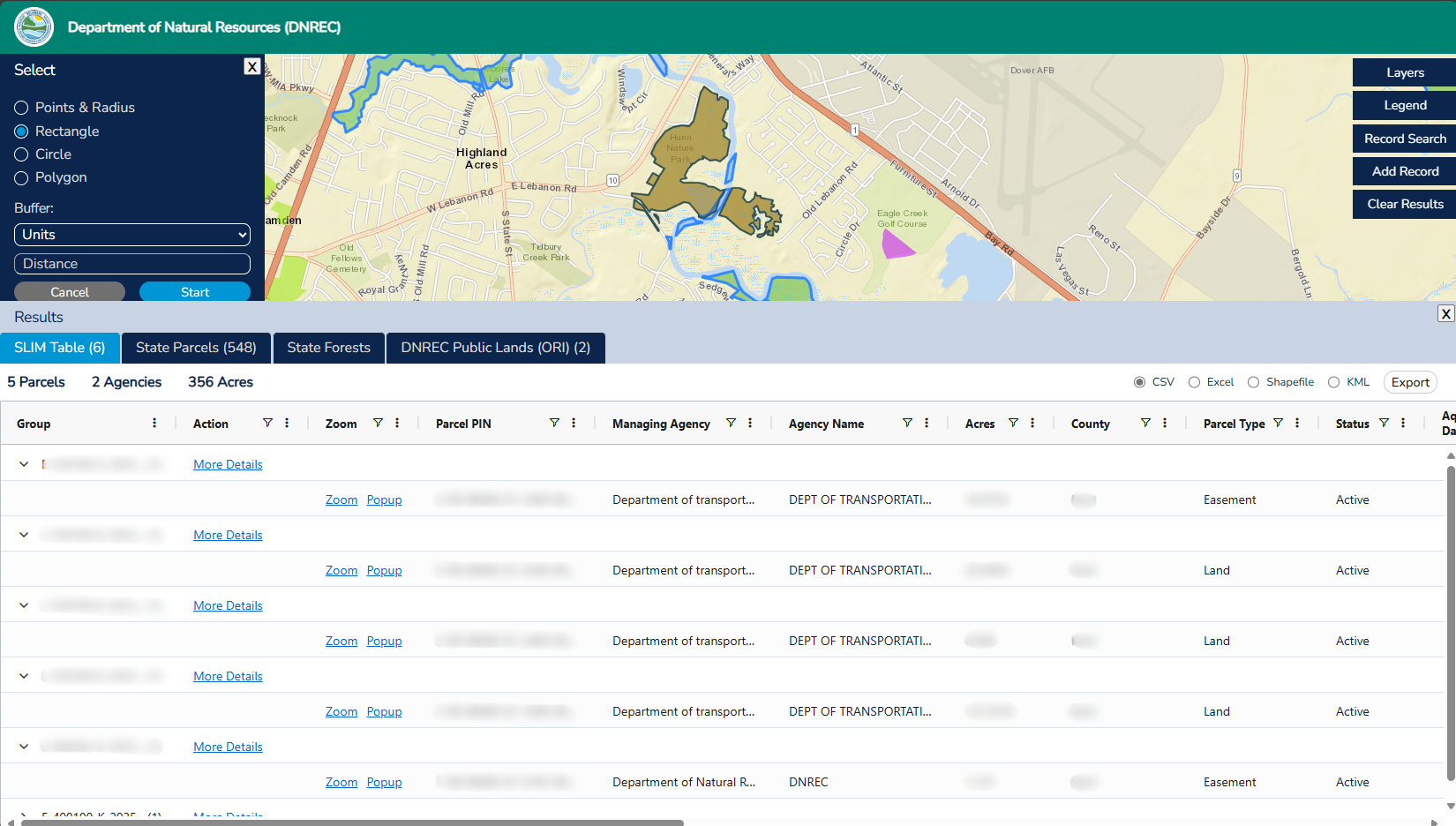1456x826 pixels.
Task: Collapse the third parcel group row
Action: (24, 605)
